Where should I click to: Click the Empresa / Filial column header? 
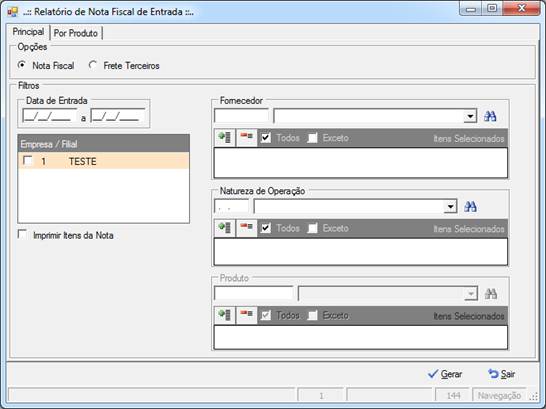tap(103, 144)
